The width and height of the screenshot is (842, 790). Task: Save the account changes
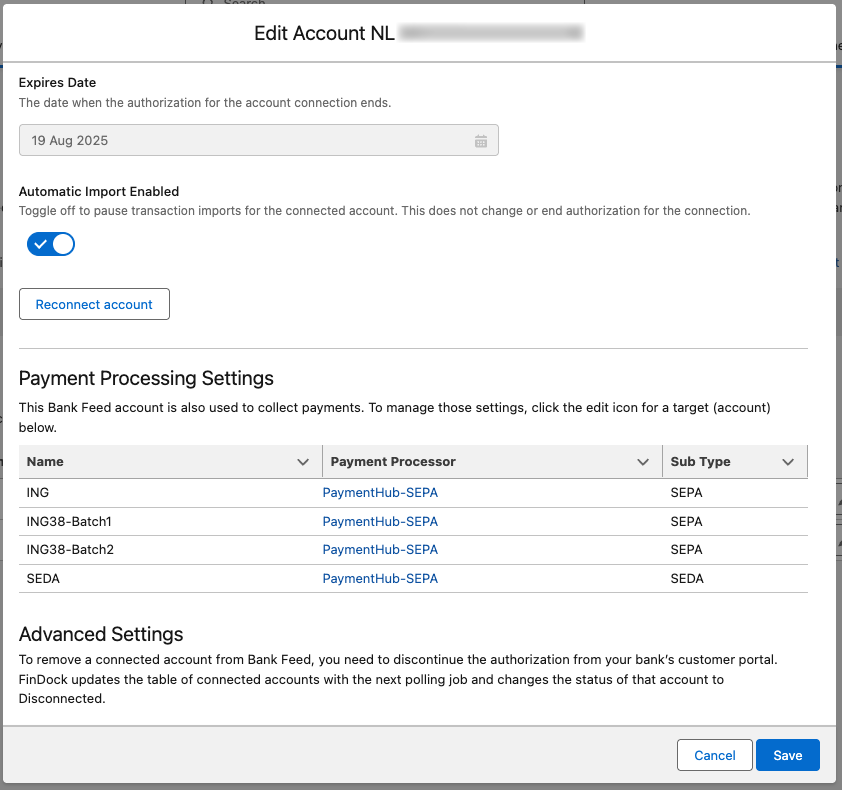pyautogui.click(x=787, y=755)
